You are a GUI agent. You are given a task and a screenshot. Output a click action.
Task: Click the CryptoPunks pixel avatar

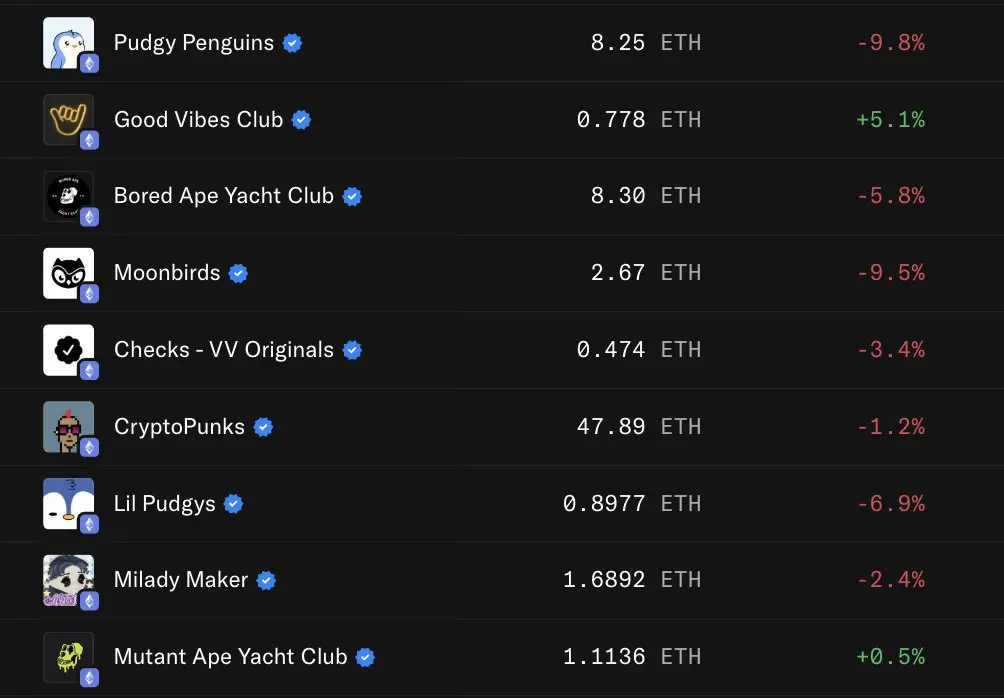(x=67, y=426)
